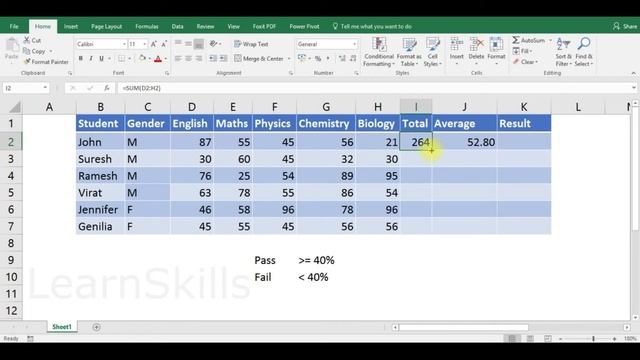The height and width of the screenshot is (360, 640).
Task: Select the entire sheet with corner button
Action: (x=15, y=107)
